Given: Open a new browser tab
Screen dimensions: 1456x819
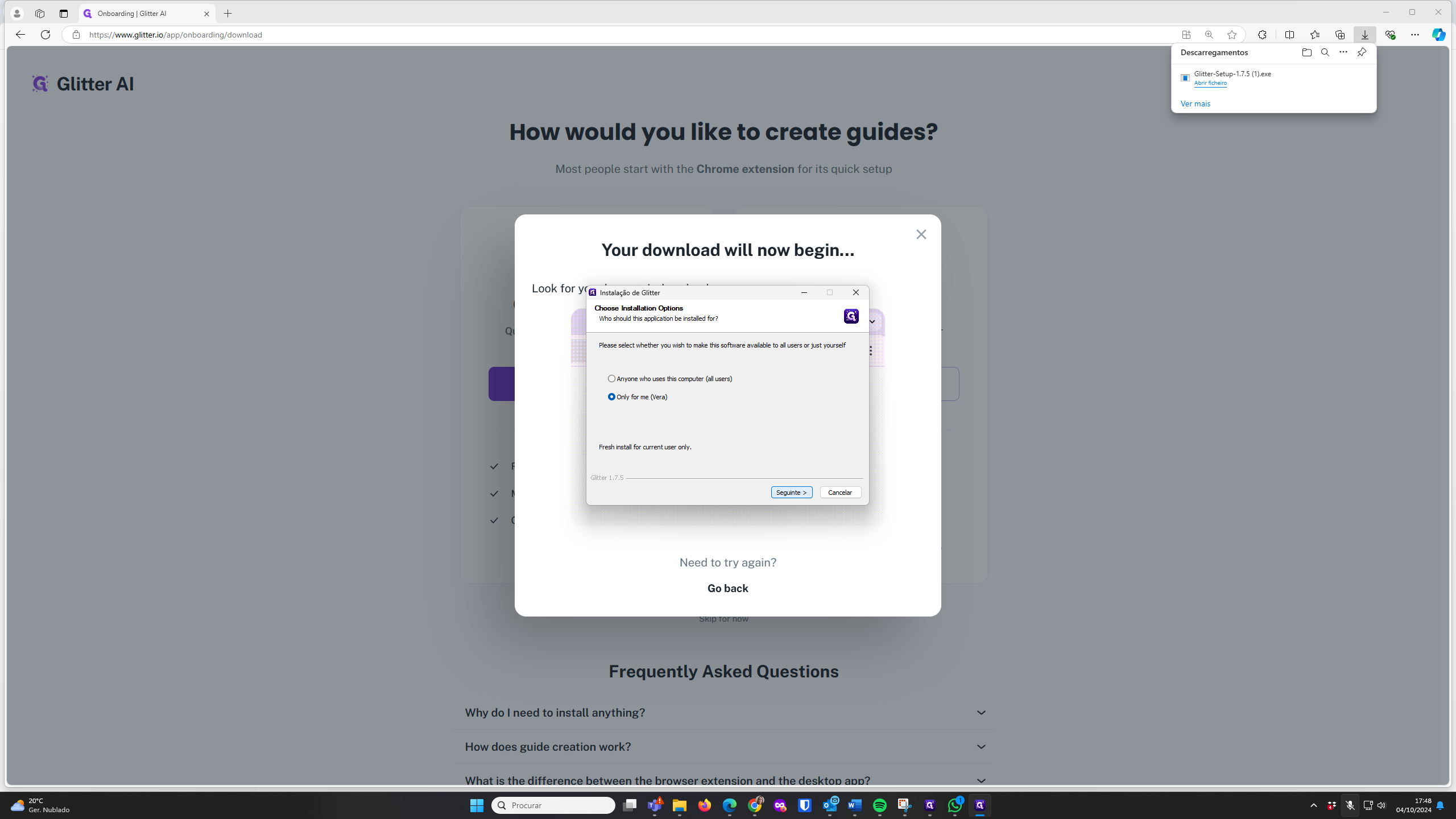Looking at the screenshot, I should (x=228, y=14).
